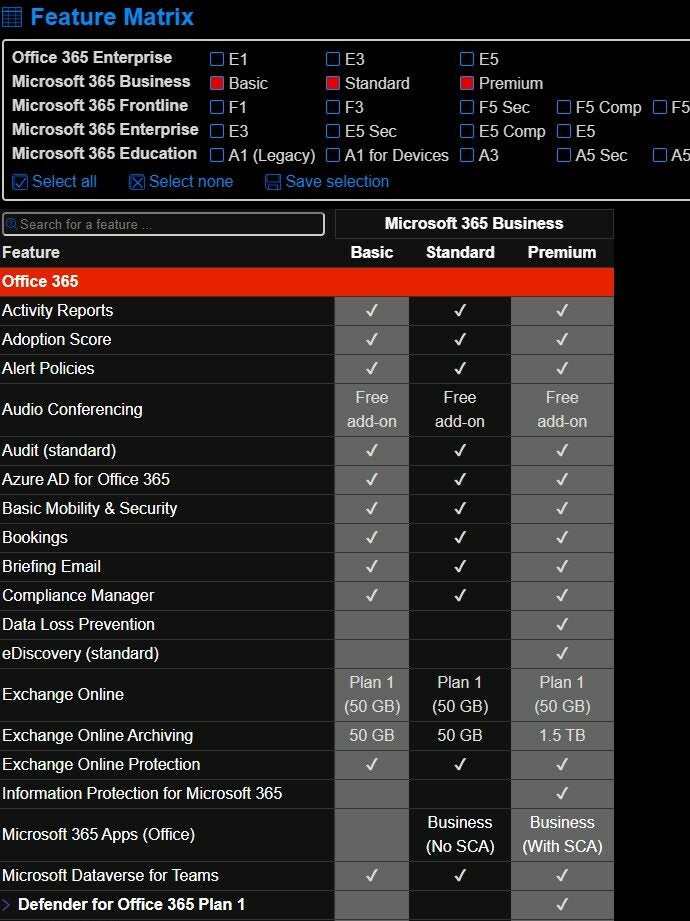Select Microsoft Dataverse for Teams row
Viewport: 690px width, 921px height.
110,875
